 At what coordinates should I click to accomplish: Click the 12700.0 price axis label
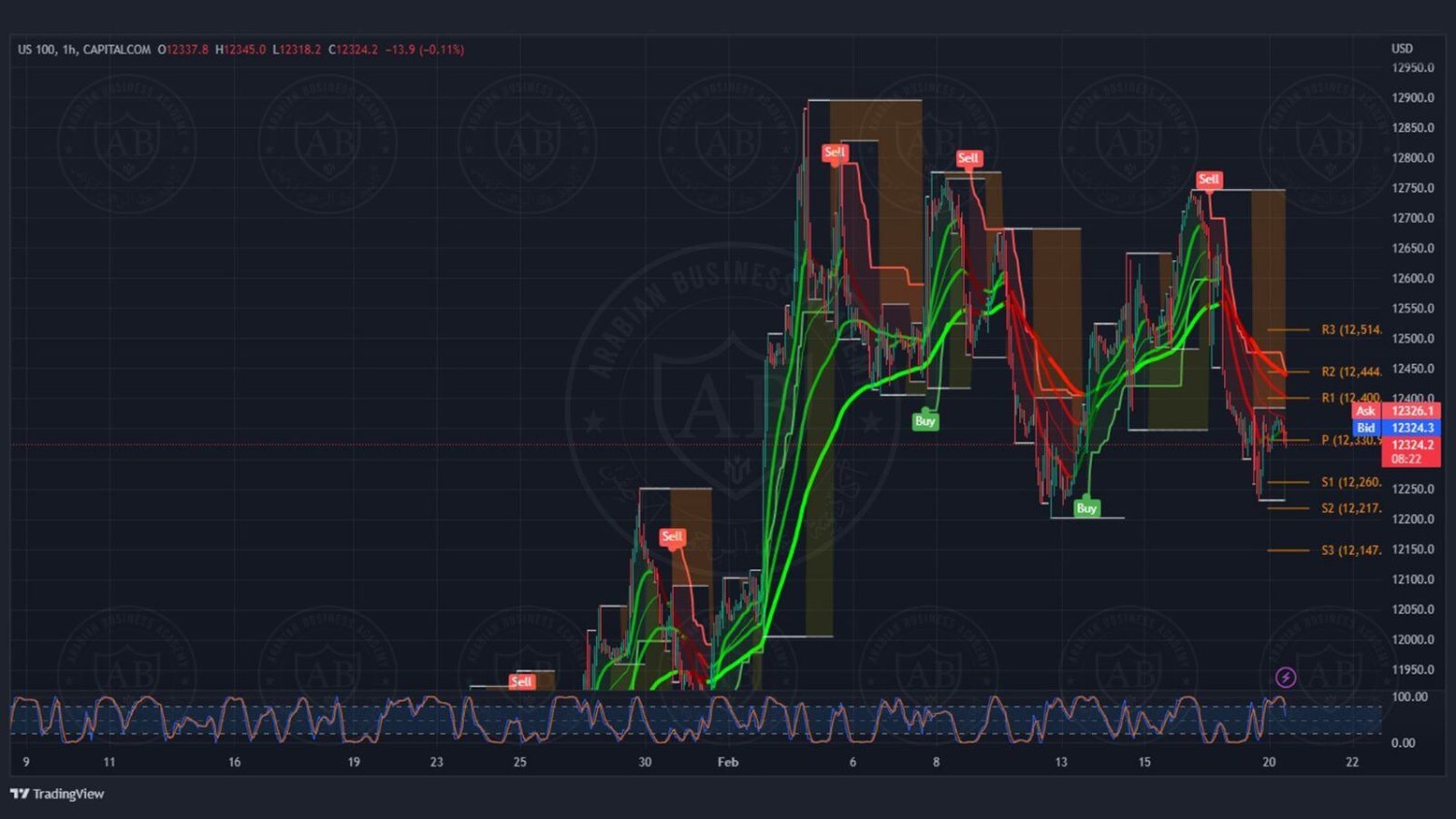(1413, 218)
